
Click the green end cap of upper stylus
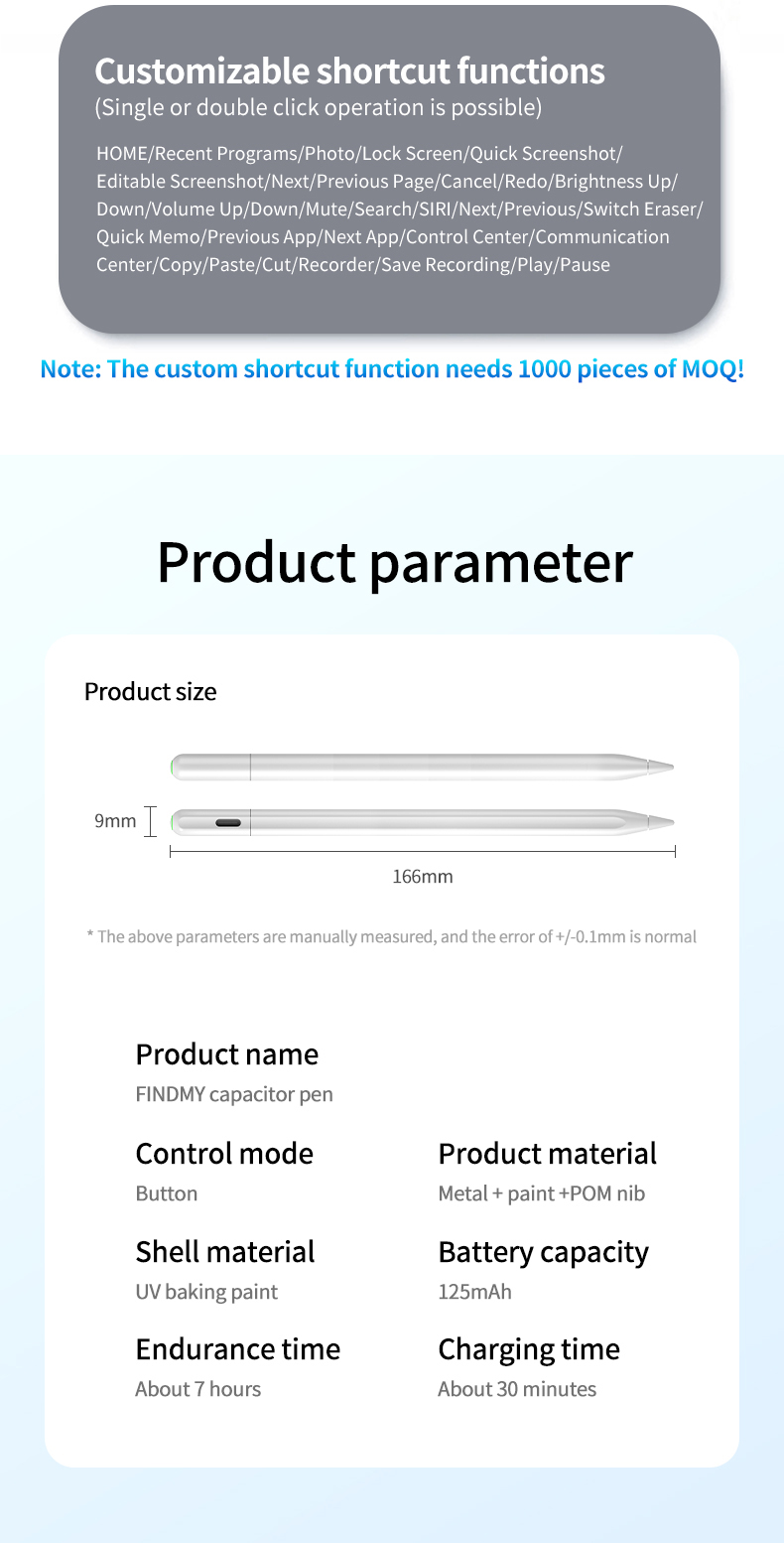(x=176, y=767)
